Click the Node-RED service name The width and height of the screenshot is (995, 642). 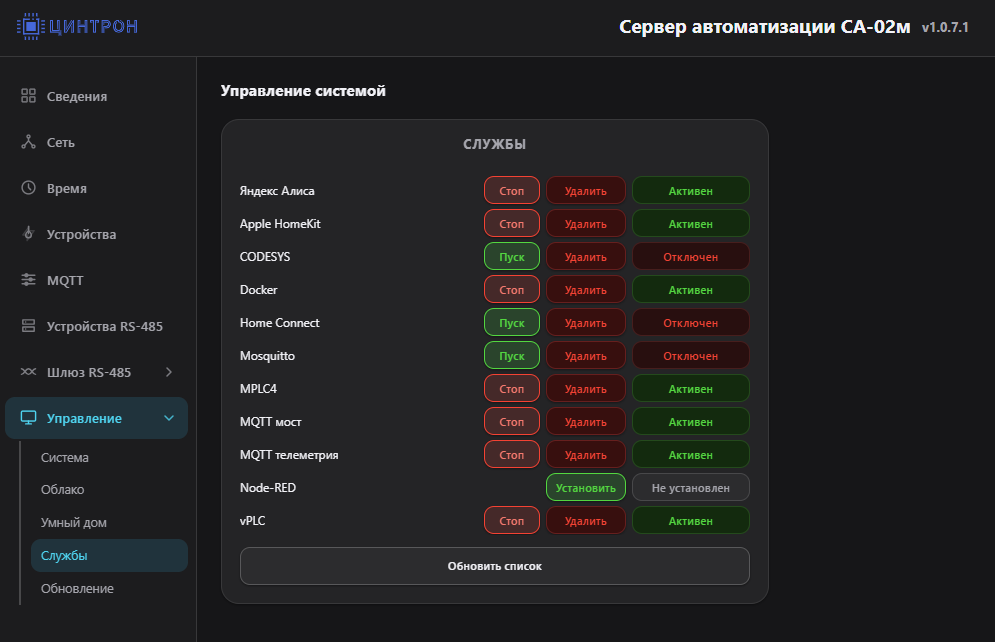coord(268,487)
